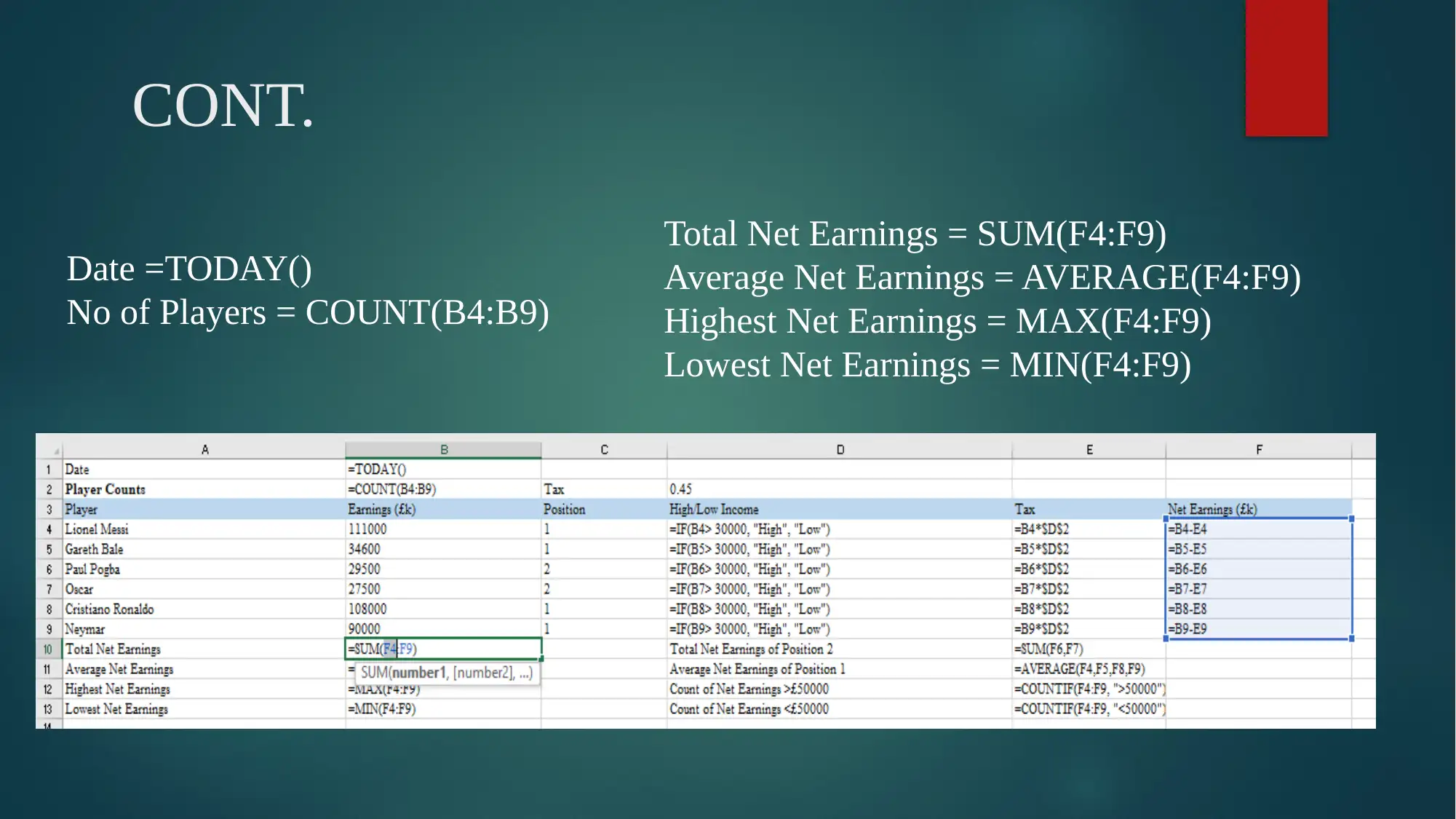Image resolution: width=1456 pixels, height=819 pixels.
Task: Select column C header
Action: 604,449
